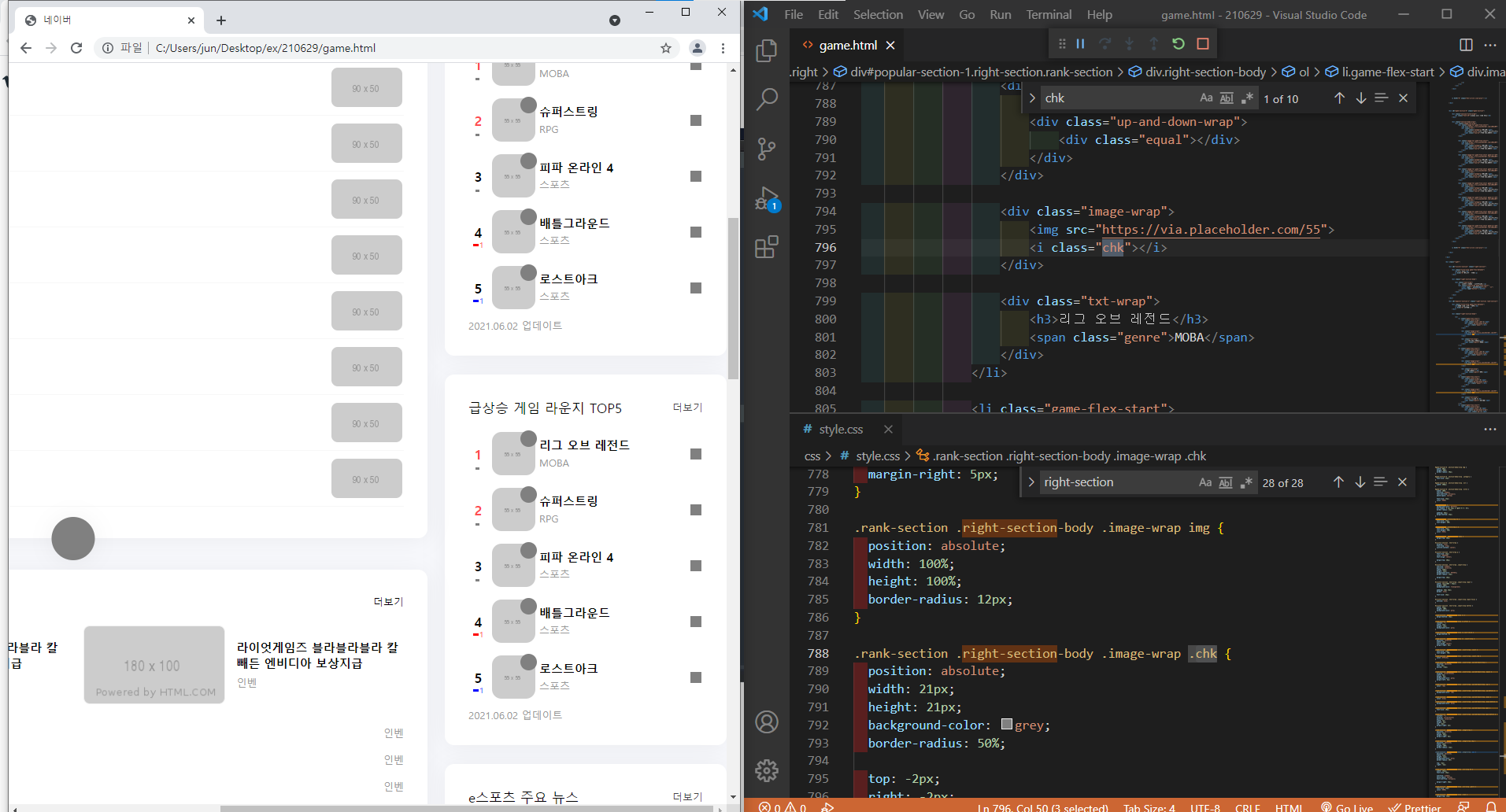Open Run and Debug view
The width and height of the screenshot is (1506, 812).
tap(766, 199)
